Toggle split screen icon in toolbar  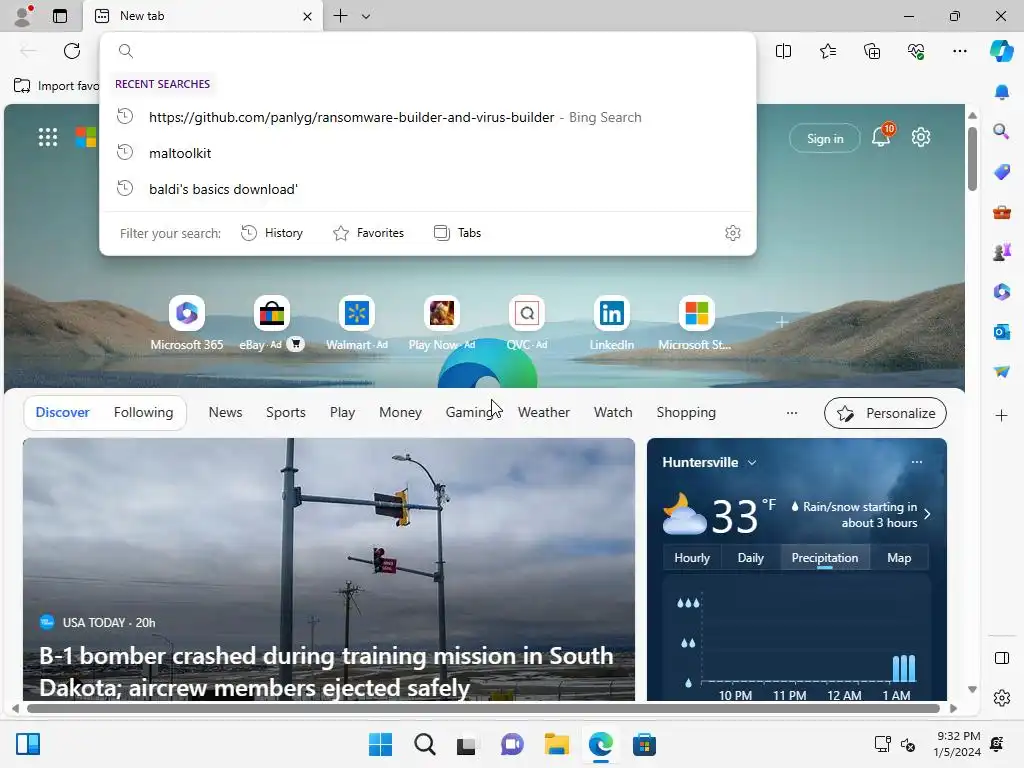pos(783,51)
